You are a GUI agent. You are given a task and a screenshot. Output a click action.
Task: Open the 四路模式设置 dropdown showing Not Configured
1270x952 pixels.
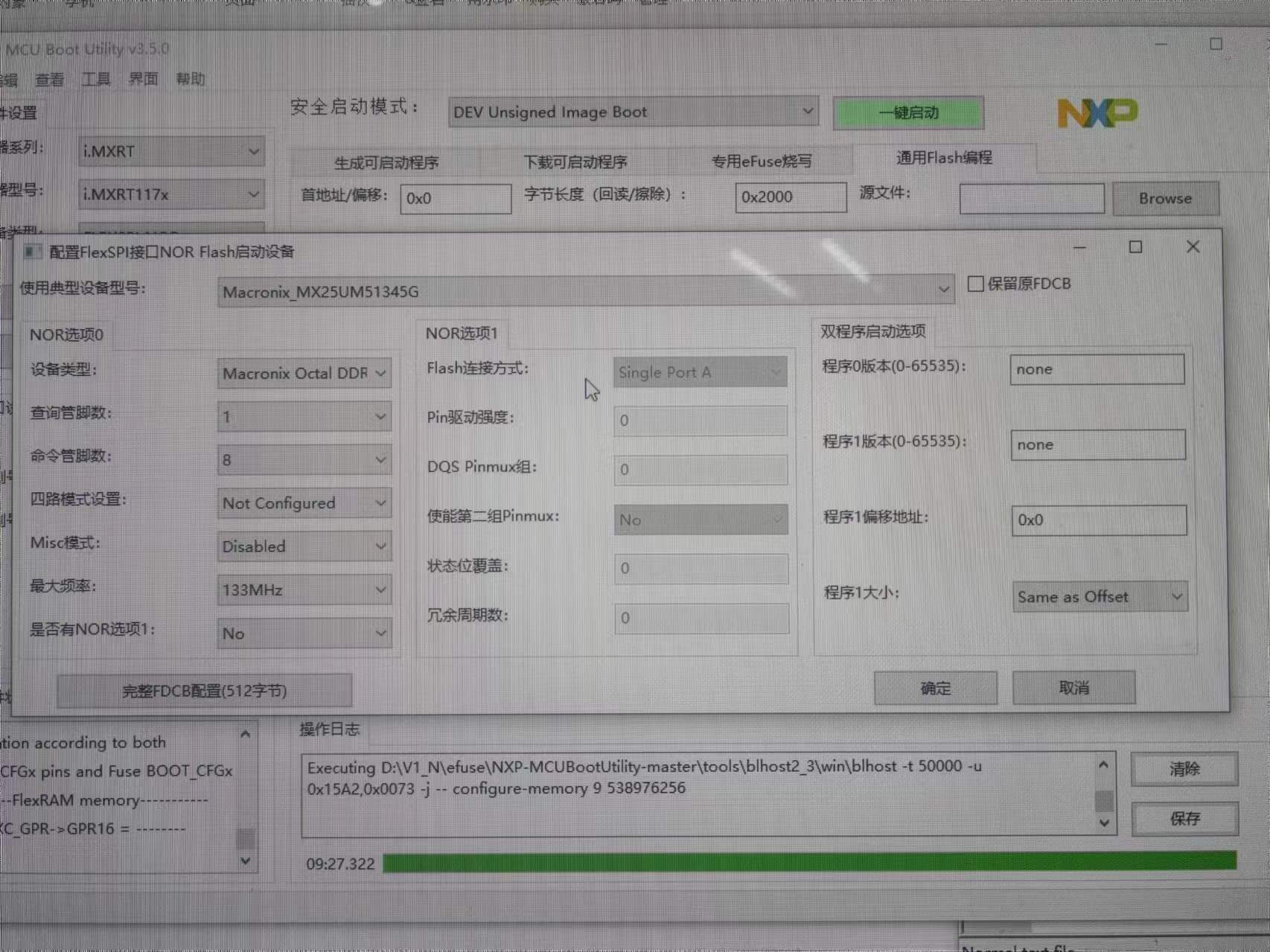point(380,503)
